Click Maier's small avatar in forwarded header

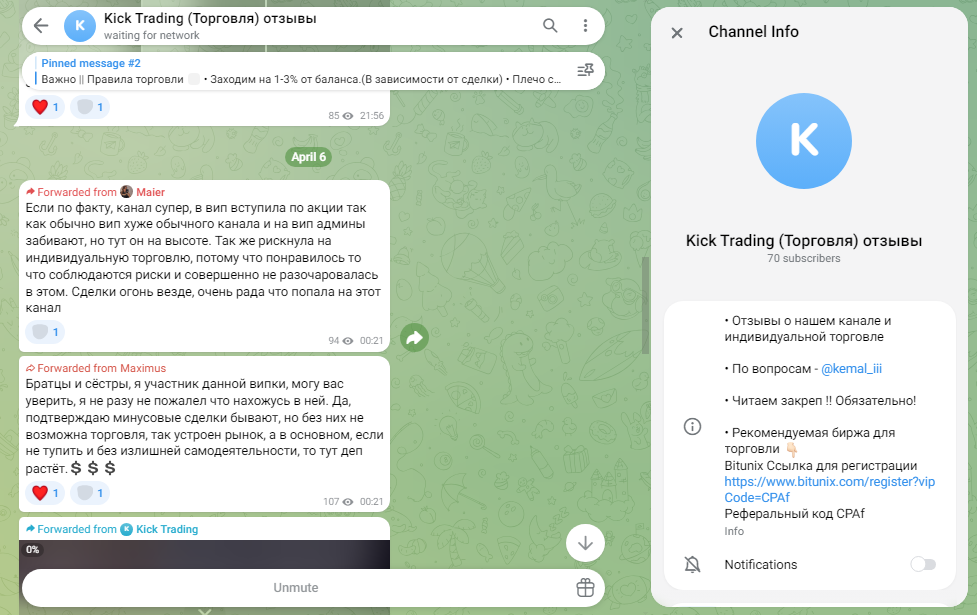click(126, 192)
